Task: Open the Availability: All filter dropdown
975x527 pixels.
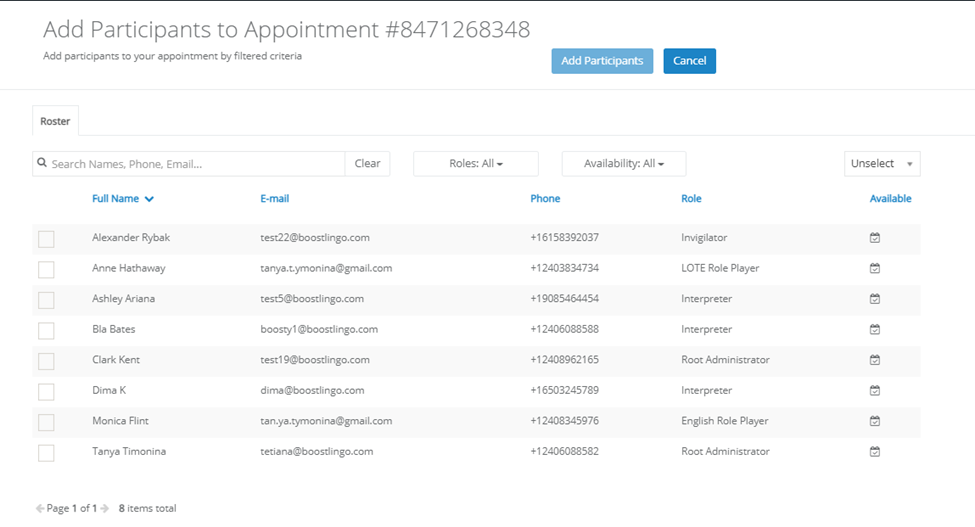Action: click(624, 163)
